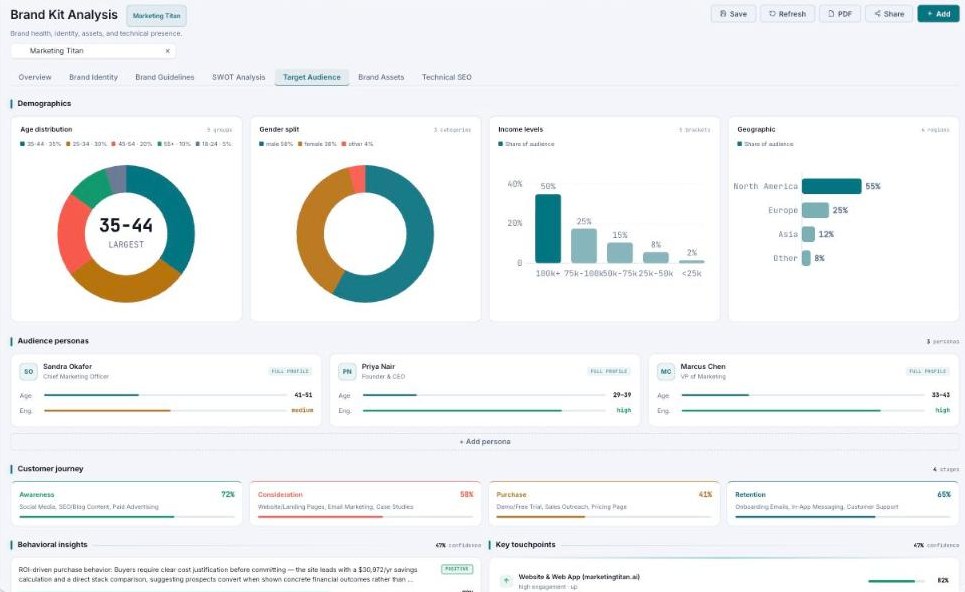
Task: Toggle the 35-44 legend entry in Age distribution
Action: 41,144
